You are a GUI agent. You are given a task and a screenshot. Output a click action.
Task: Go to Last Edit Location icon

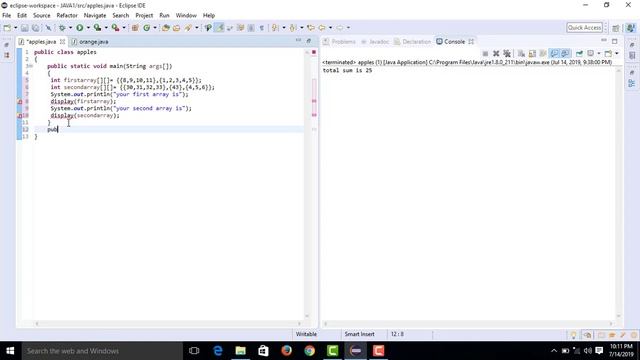(311, 28)
